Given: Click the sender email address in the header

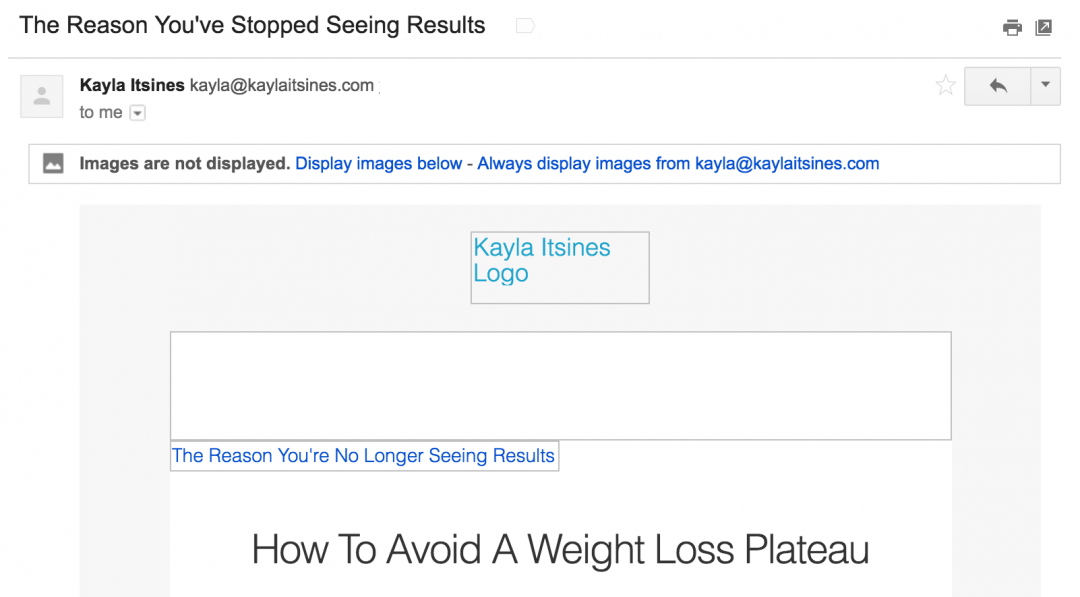Looking at the screenshot, I should (282, 86).
